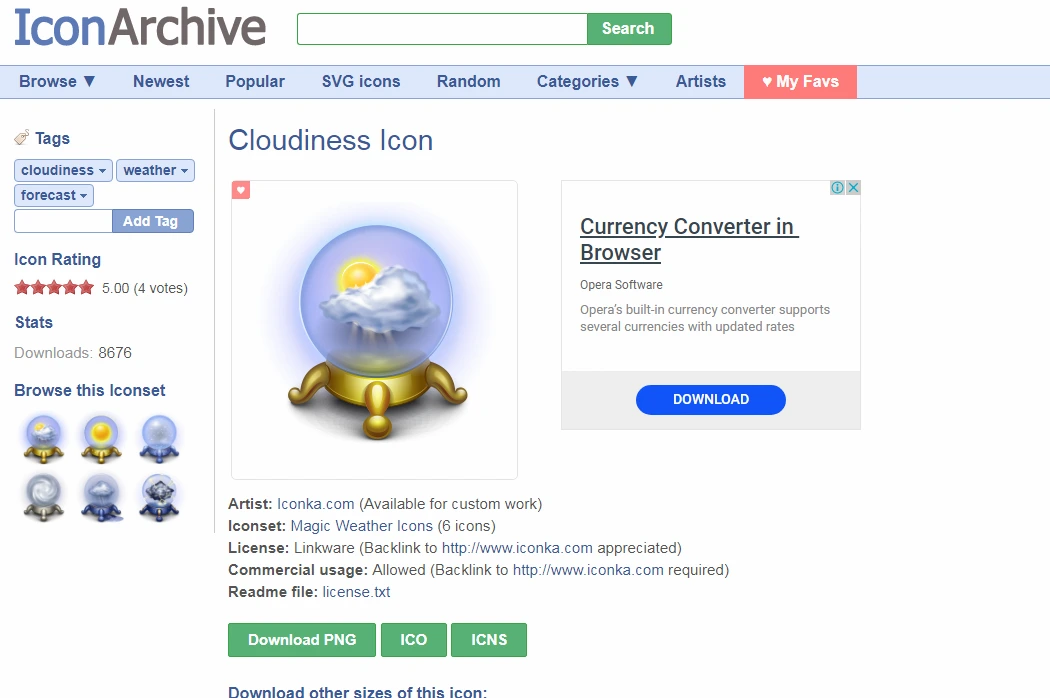Toggle the heart favorite icon on the Cloudiness image
Image resolution: width=1050 pixels, height=698 pixels.
click(241, 190)
